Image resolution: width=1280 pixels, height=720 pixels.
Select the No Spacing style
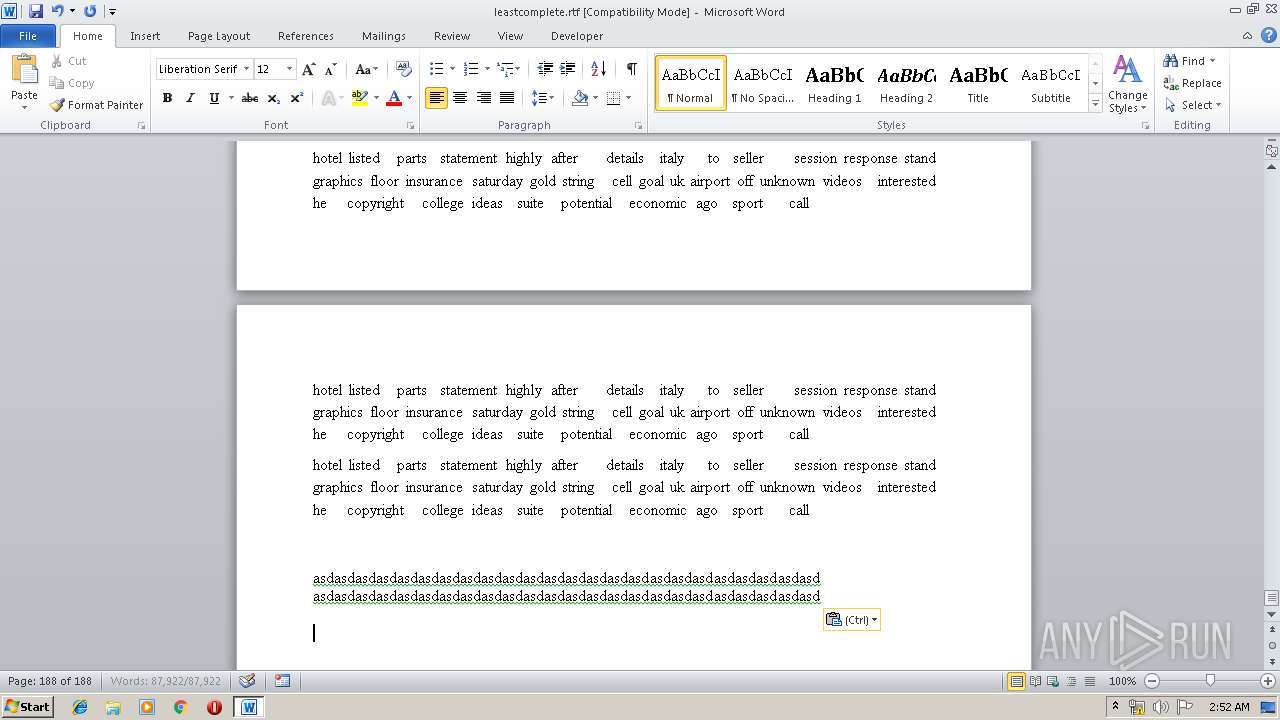pyautogui.click(x=762, y=83)
